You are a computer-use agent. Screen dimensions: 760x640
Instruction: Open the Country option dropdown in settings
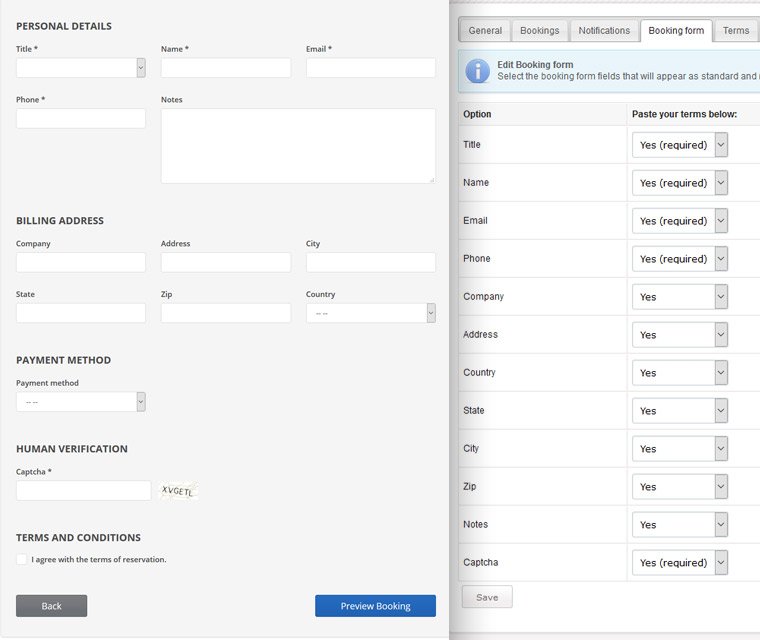click(680, 373)
